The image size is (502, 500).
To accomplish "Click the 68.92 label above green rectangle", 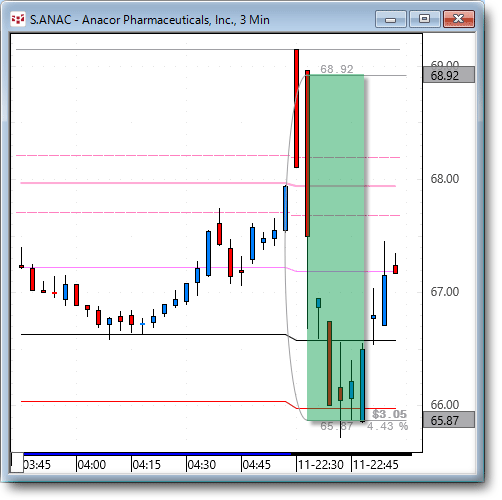I will (x=337, y=69).
